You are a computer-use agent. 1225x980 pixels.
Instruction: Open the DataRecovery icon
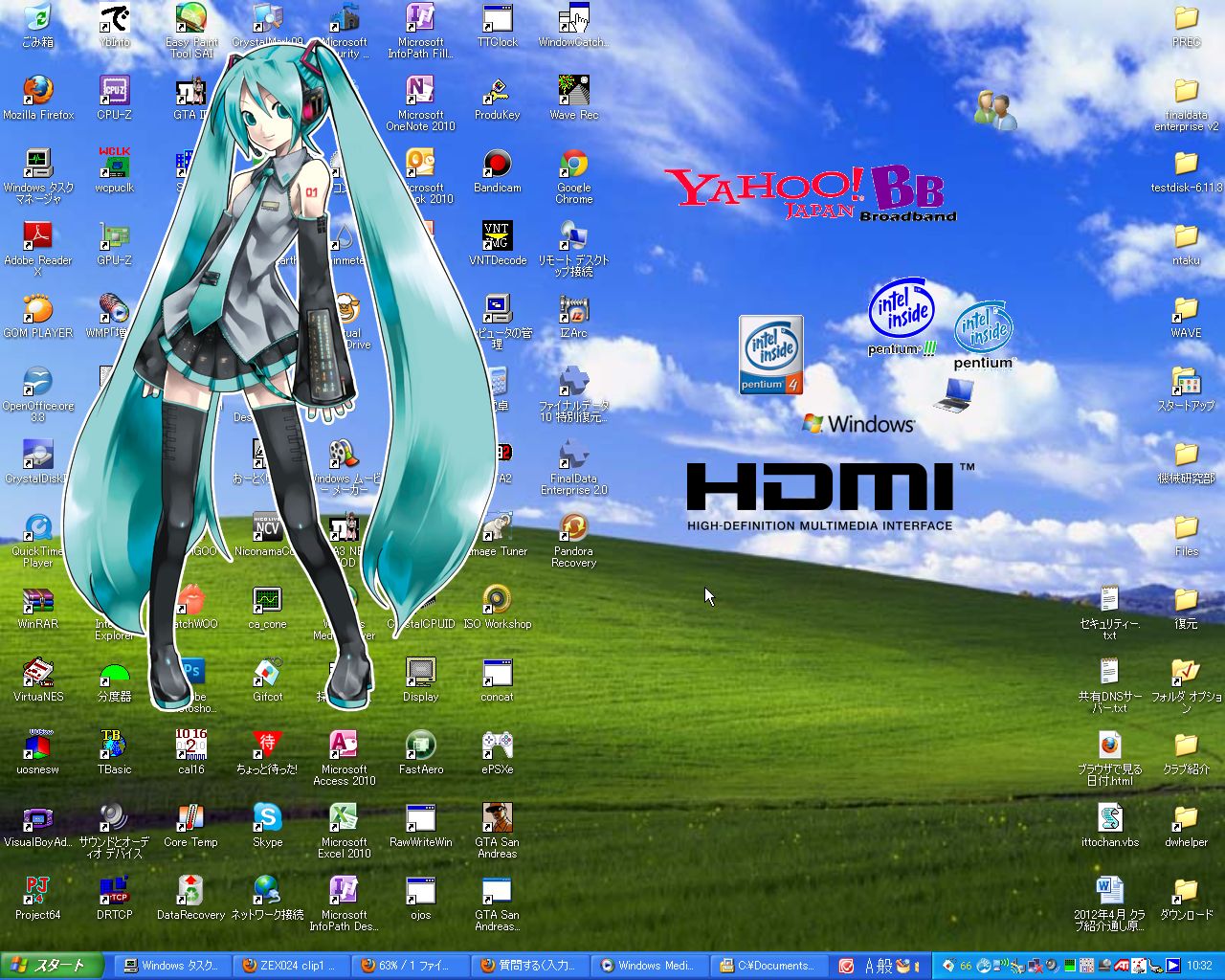(x=191, y=898)
